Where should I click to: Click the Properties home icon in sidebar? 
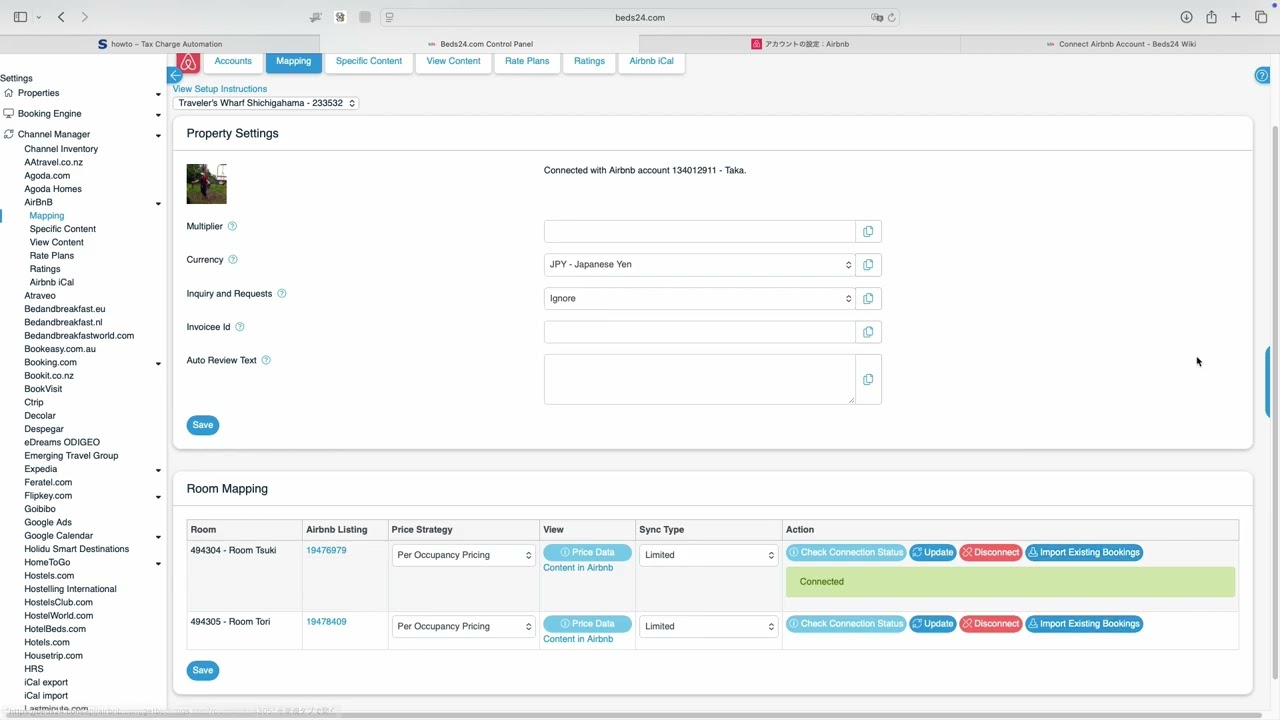(x=9, y=93)
